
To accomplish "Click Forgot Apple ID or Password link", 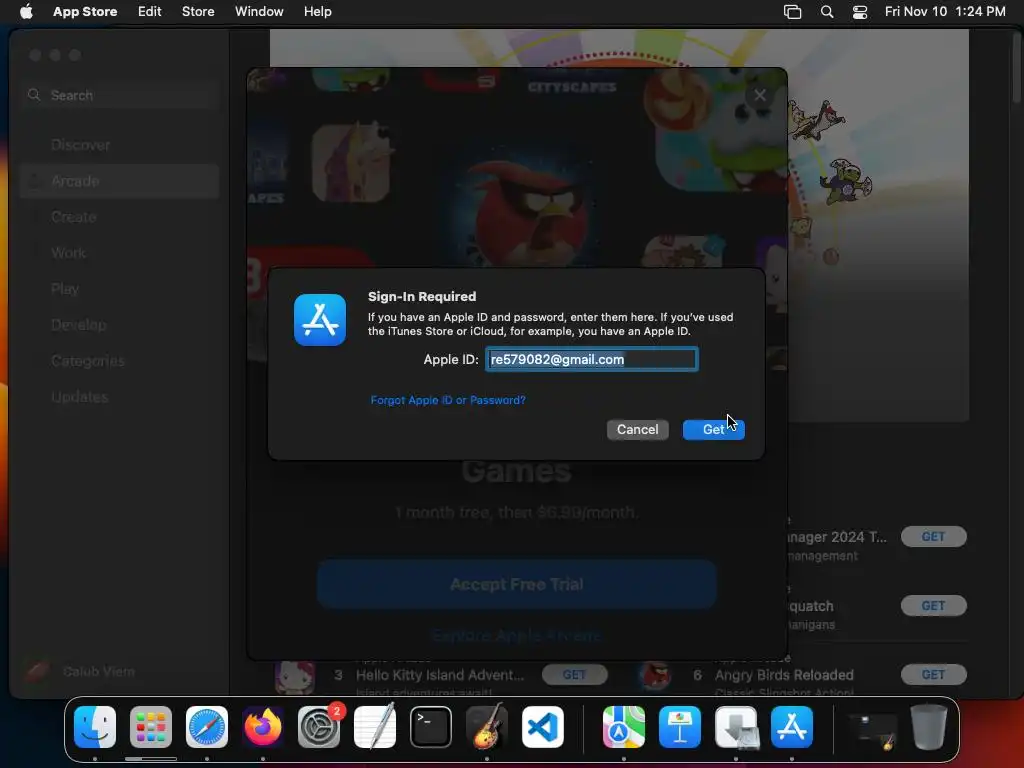I will coord(448,400).
